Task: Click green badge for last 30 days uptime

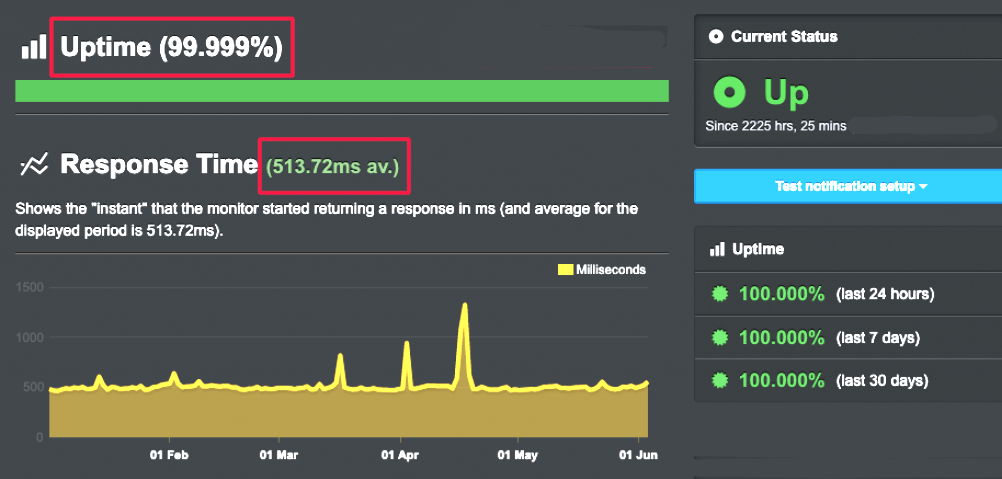Action: (720, 381)
